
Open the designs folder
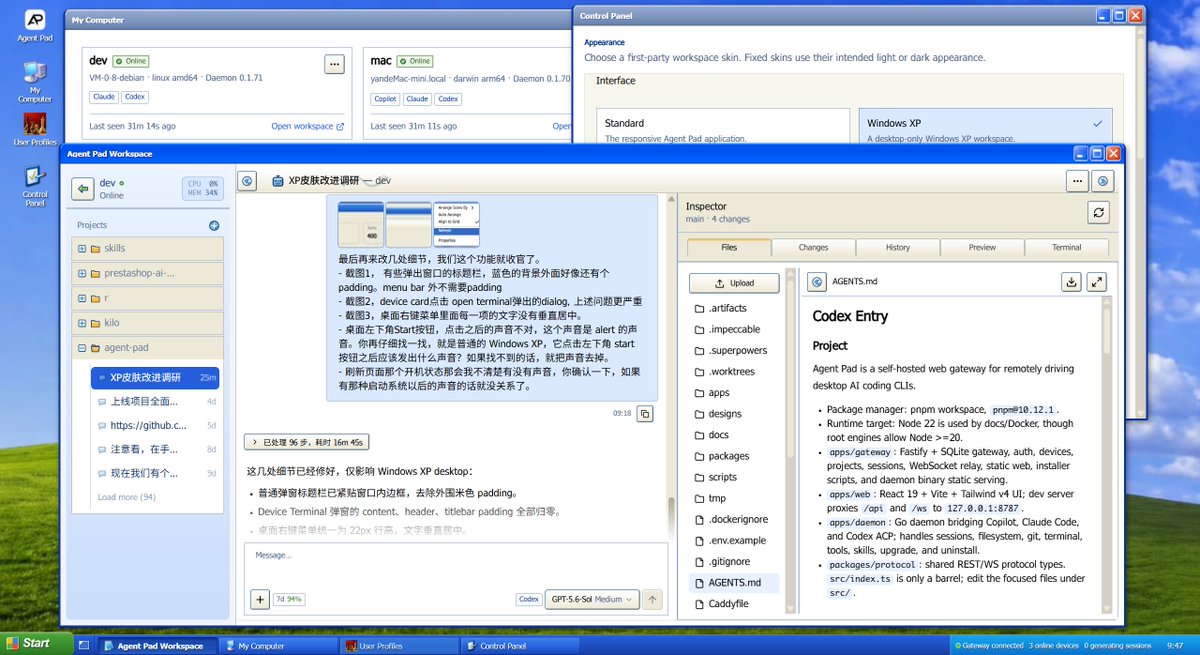pos(735,413)
